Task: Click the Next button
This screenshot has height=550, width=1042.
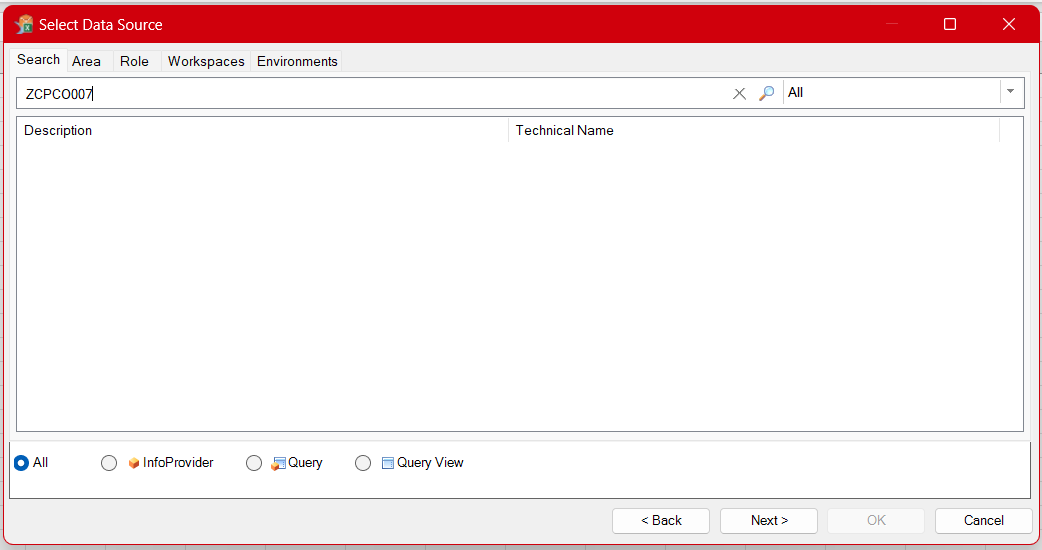Action: click(x=769, y=520)
